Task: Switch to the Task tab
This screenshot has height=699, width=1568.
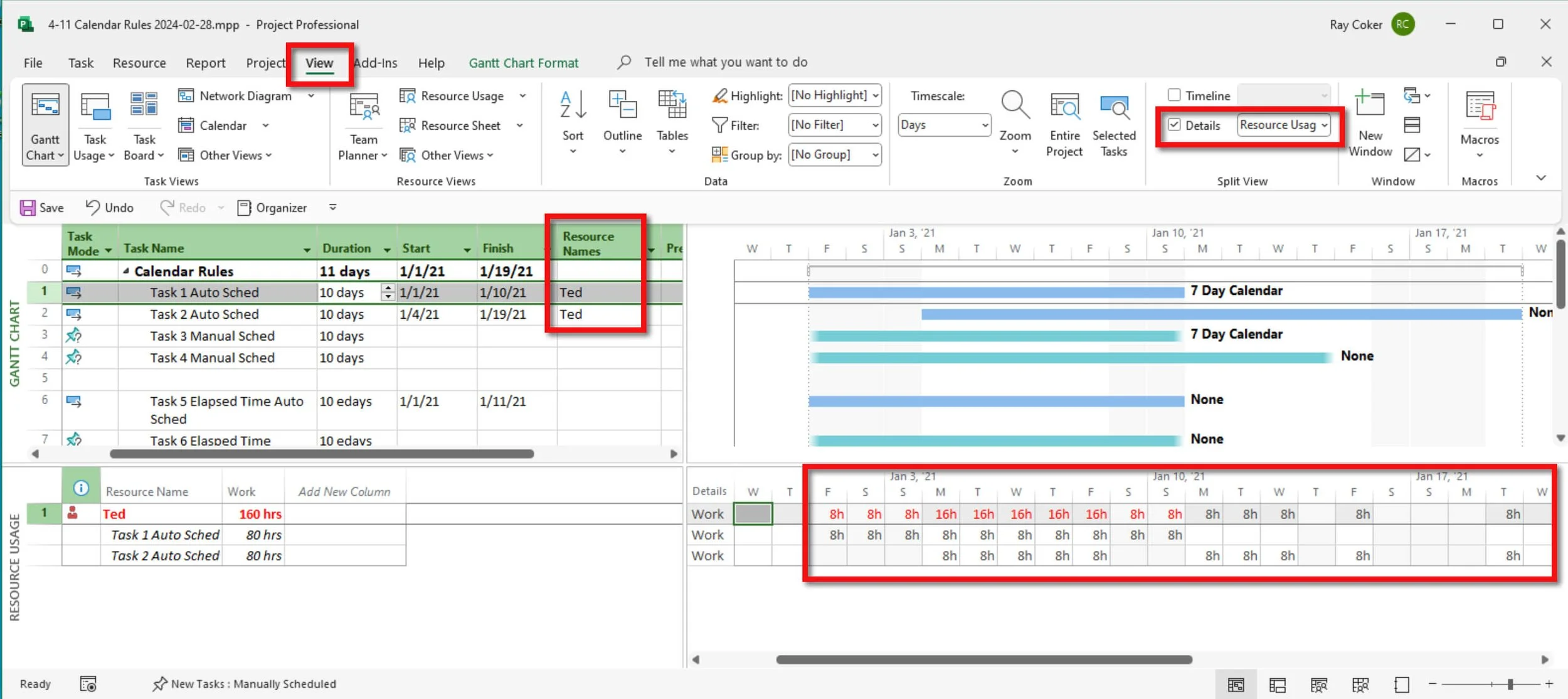Action: click(80, 63)
